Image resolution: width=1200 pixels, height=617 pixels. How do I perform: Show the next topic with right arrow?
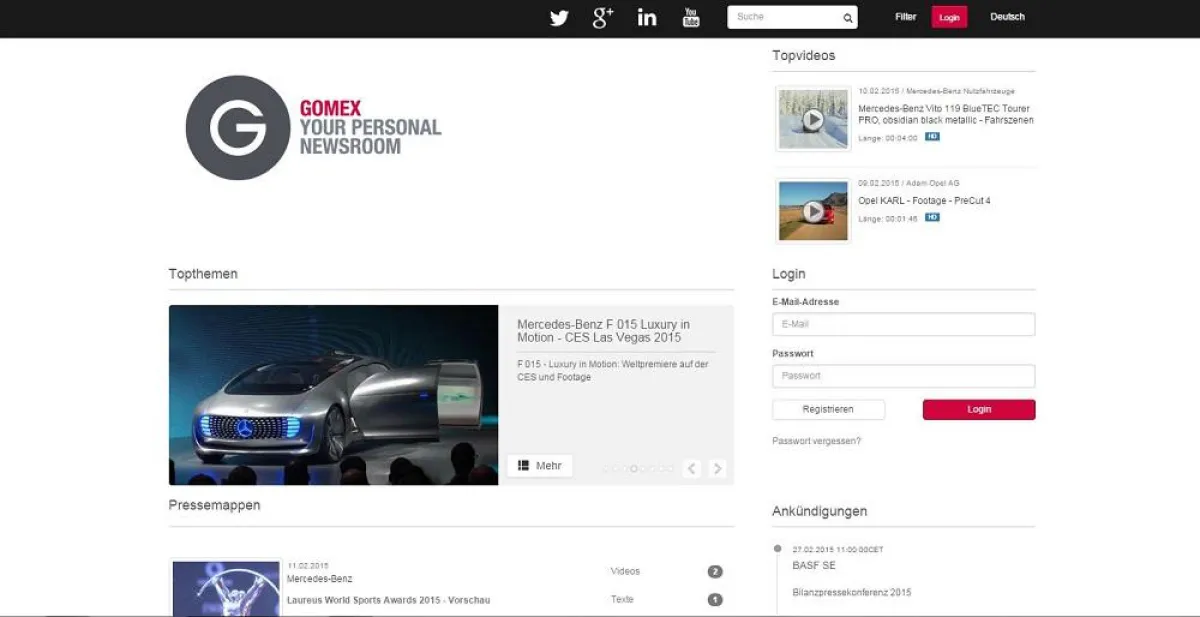click(x=718, y=468)
